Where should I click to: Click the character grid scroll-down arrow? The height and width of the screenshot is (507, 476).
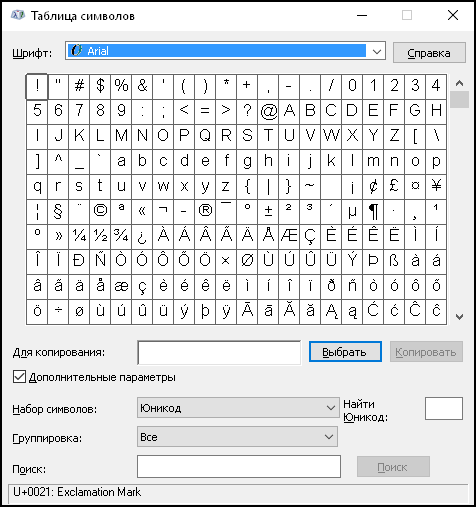(459, 317)
